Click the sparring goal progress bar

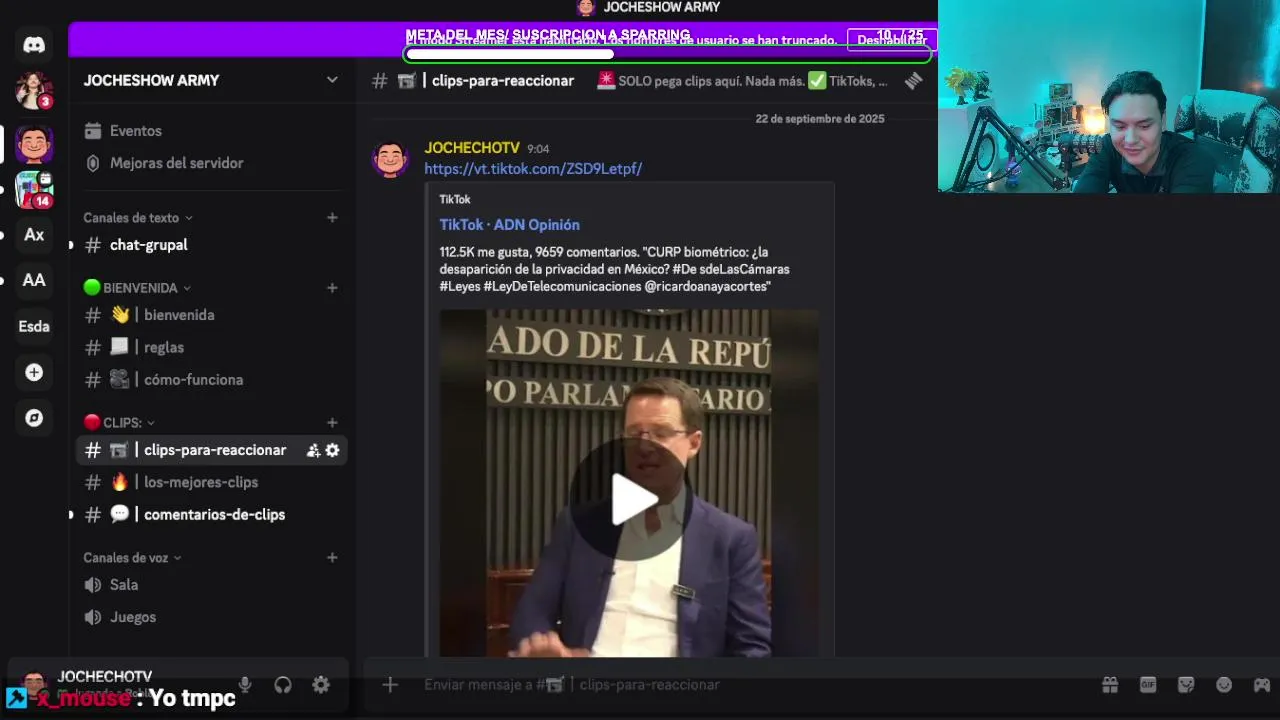coord(668,55)
